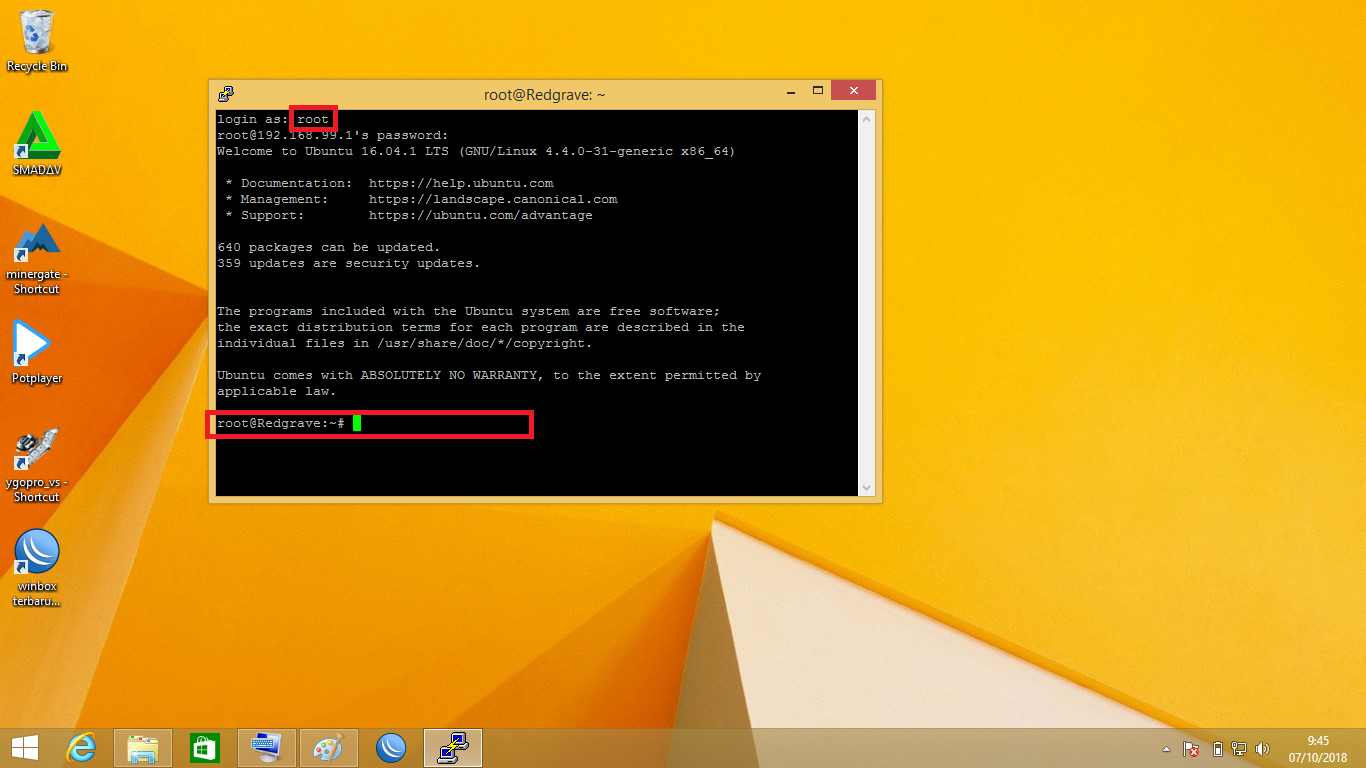The image size is (1366, 768).
Task: Click the https://help.ubuntu.com link
Action: (462, 183)
